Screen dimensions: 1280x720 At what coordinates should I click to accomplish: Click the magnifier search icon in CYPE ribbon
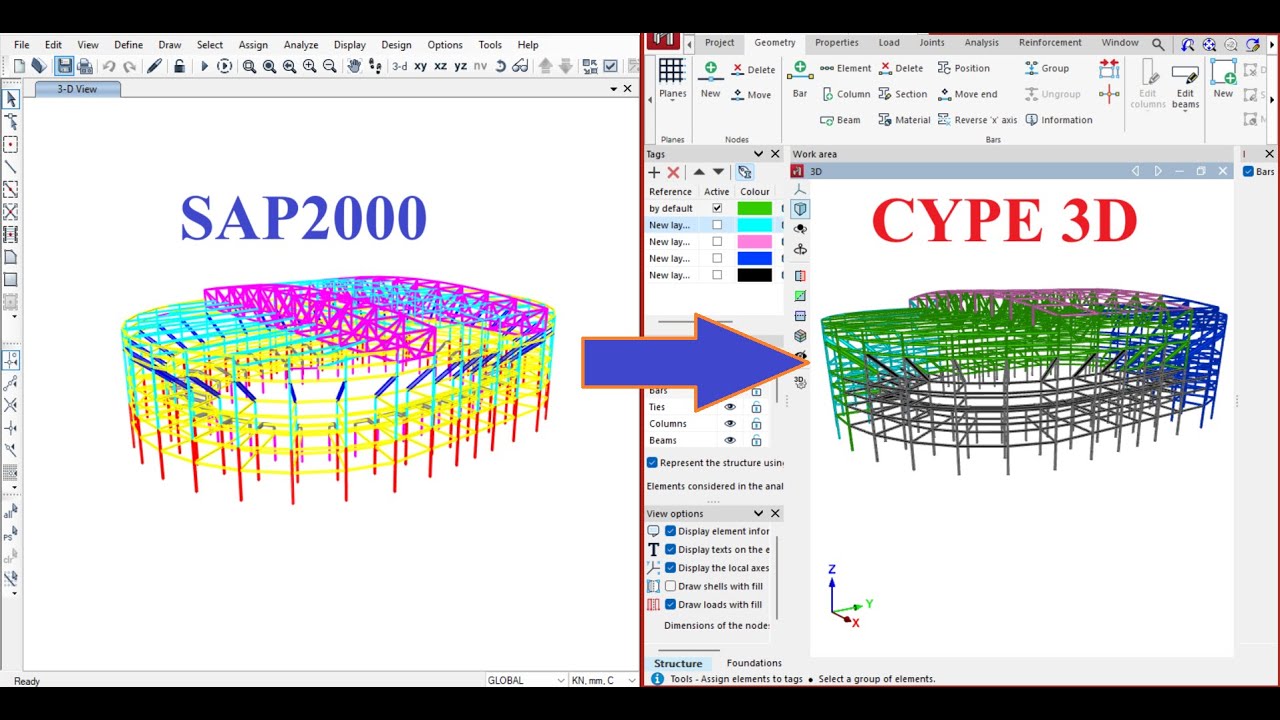click(x=1157, y=44)
